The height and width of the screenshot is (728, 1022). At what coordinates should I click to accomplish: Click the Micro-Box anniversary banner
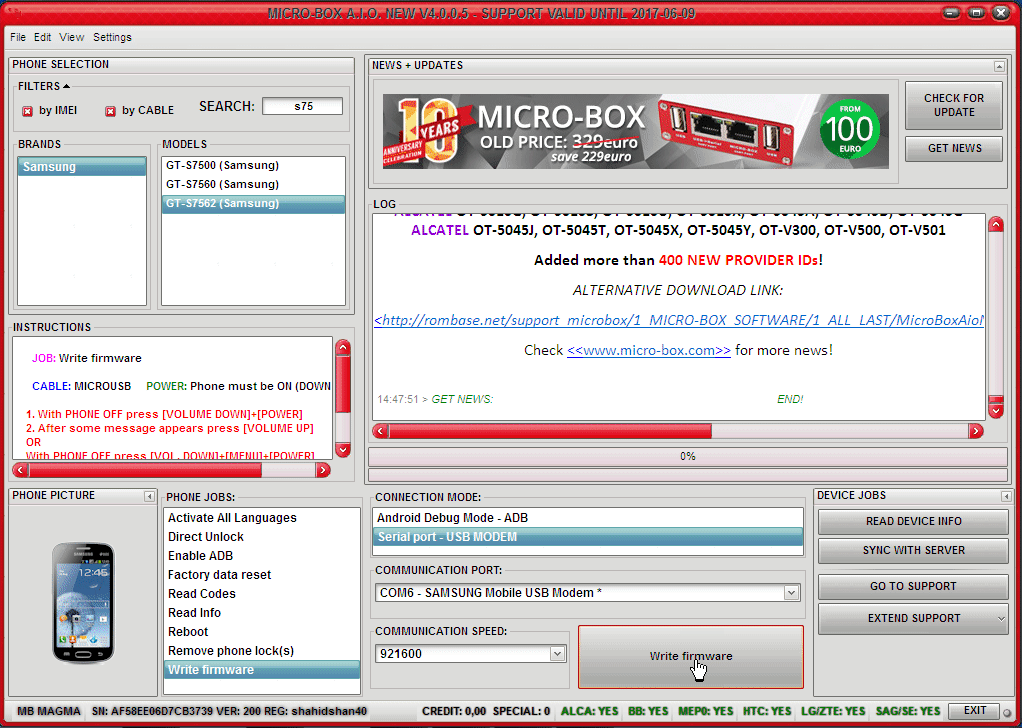pyautogui.click(x=635, y=132)
